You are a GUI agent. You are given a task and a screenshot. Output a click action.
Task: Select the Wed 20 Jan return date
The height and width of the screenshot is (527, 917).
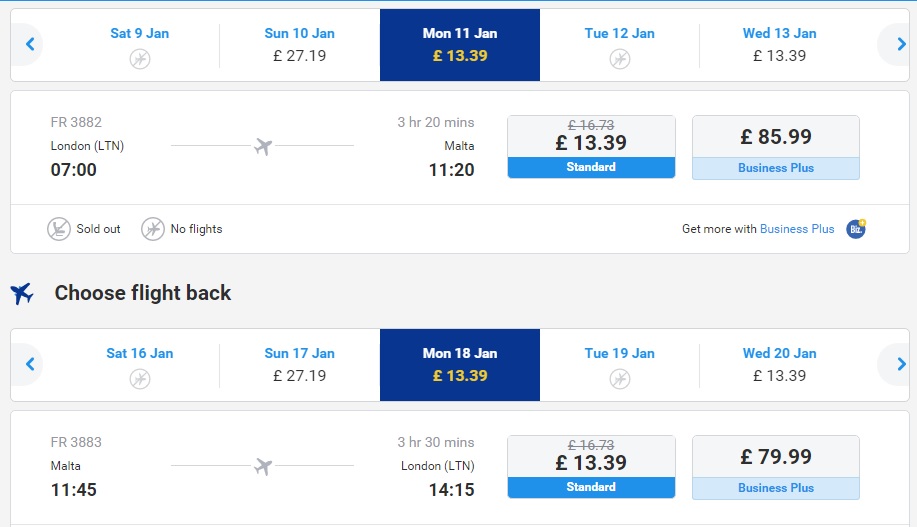pyautogui.click(x=779, y=365)
